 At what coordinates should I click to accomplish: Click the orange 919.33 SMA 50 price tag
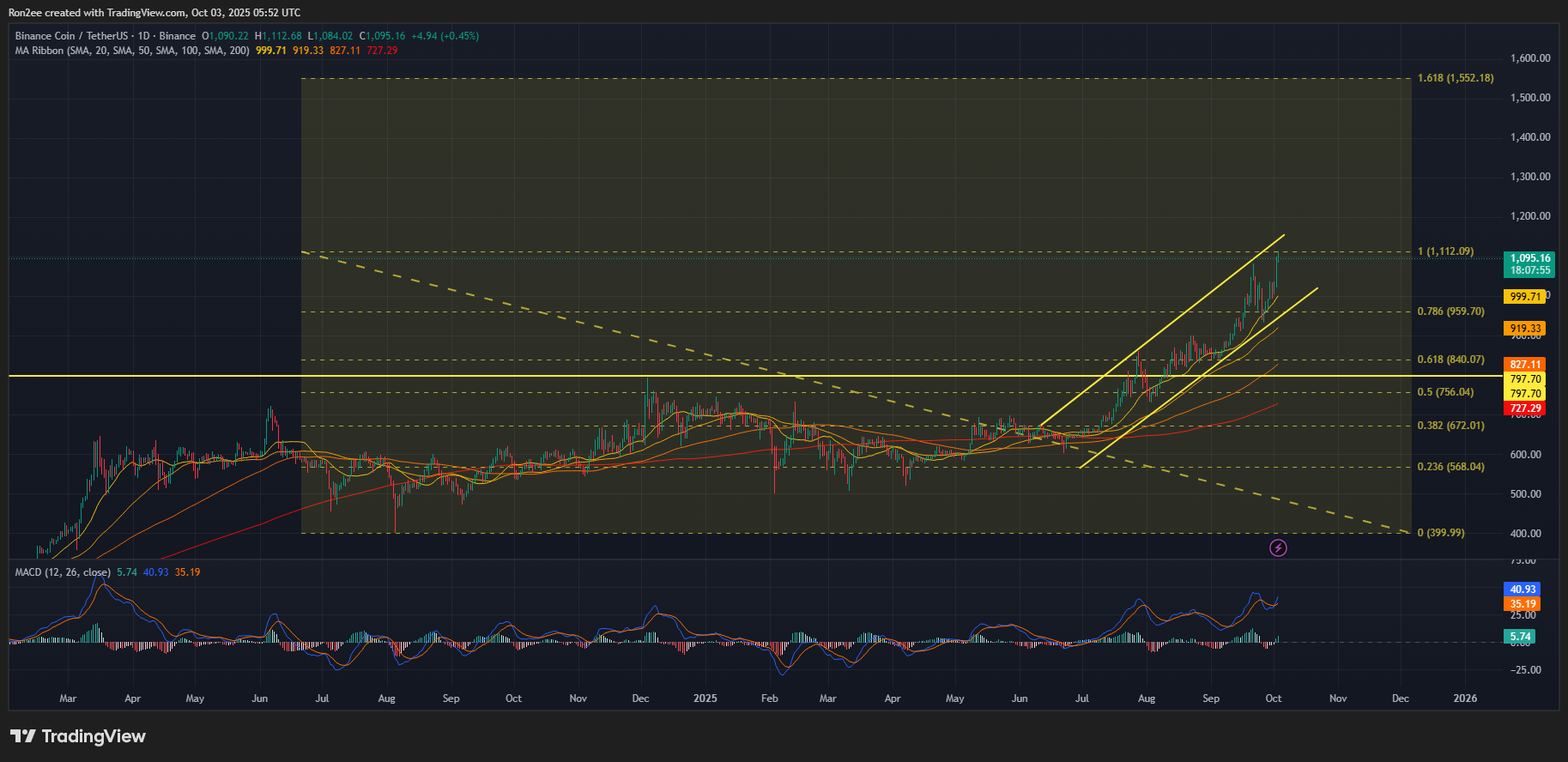pyautogui.click(x=1524, y=329)
